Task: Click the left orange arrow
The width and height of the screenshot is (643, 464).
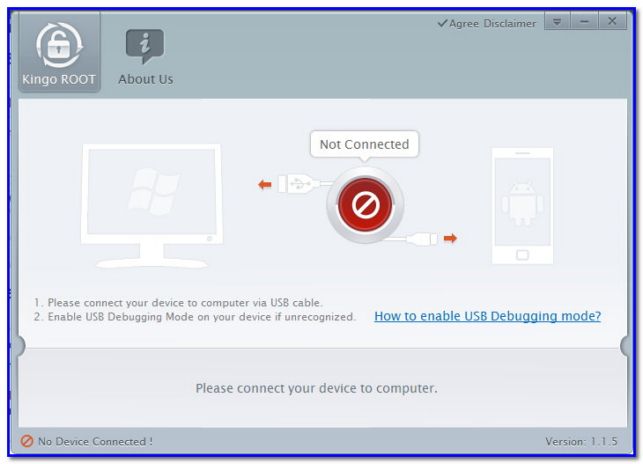Action: (265, 185)
